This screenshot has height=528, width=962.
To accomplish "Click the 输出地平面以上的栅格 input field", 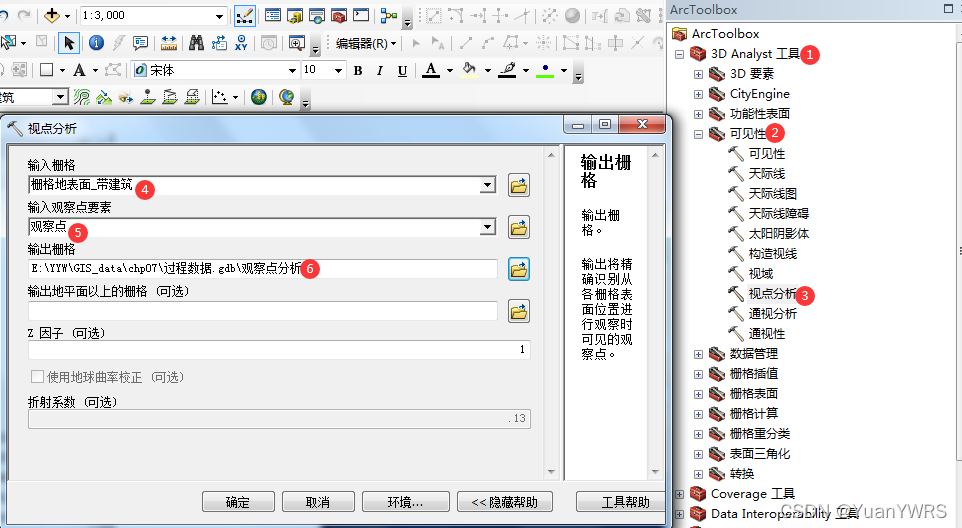I will pos(263,311).
